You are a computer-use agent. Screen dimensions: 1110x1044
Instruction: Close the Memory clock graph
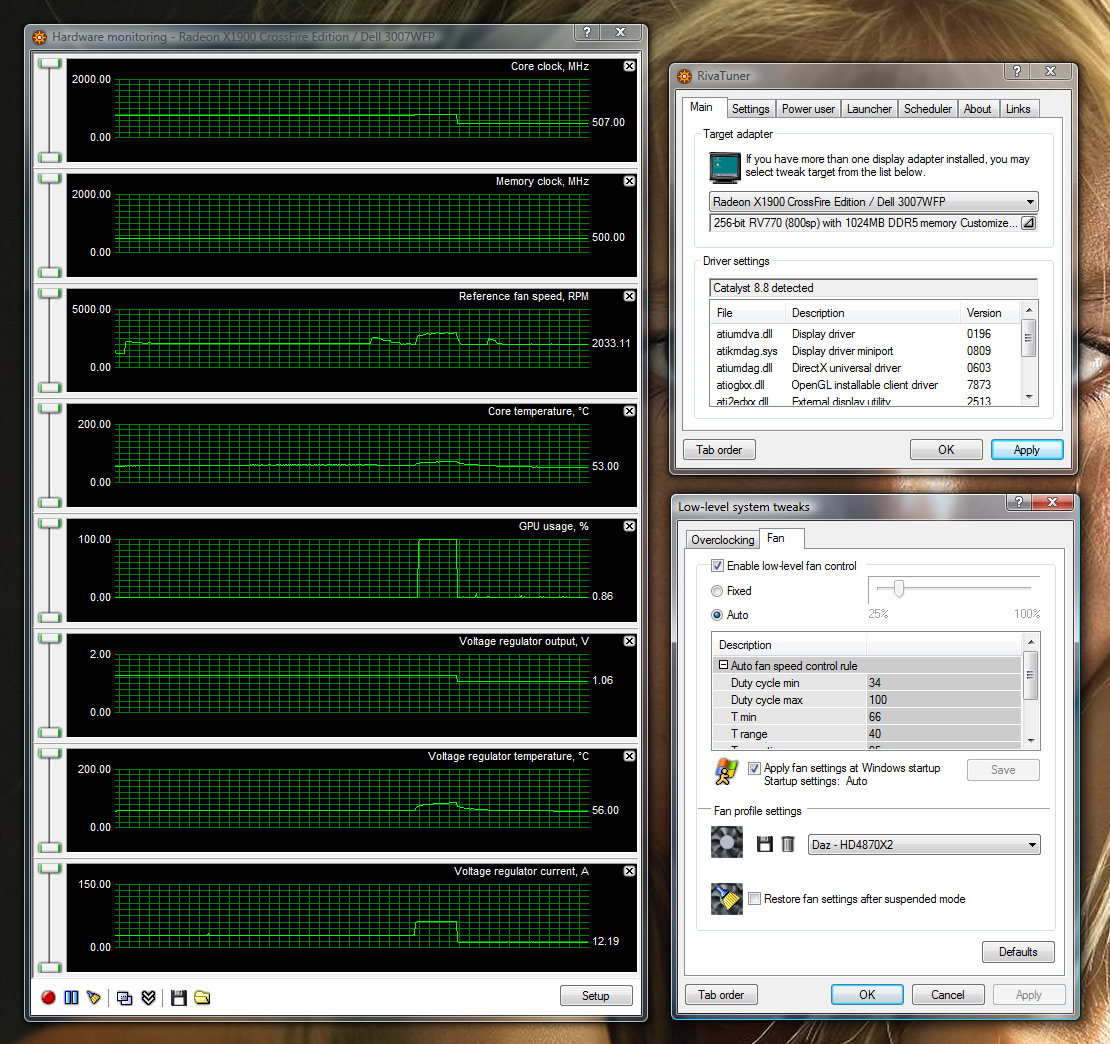[x=629, y=181]
